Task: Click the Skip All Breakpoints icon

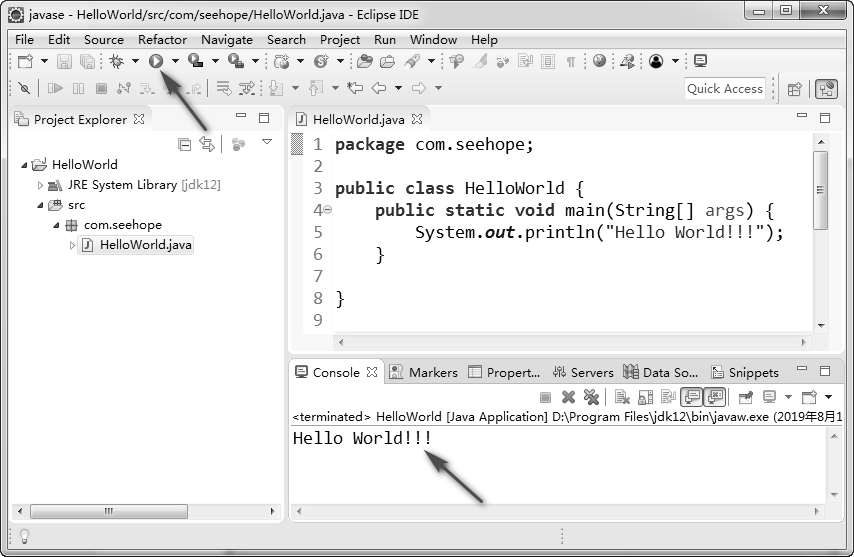Action: click(24, 88)
